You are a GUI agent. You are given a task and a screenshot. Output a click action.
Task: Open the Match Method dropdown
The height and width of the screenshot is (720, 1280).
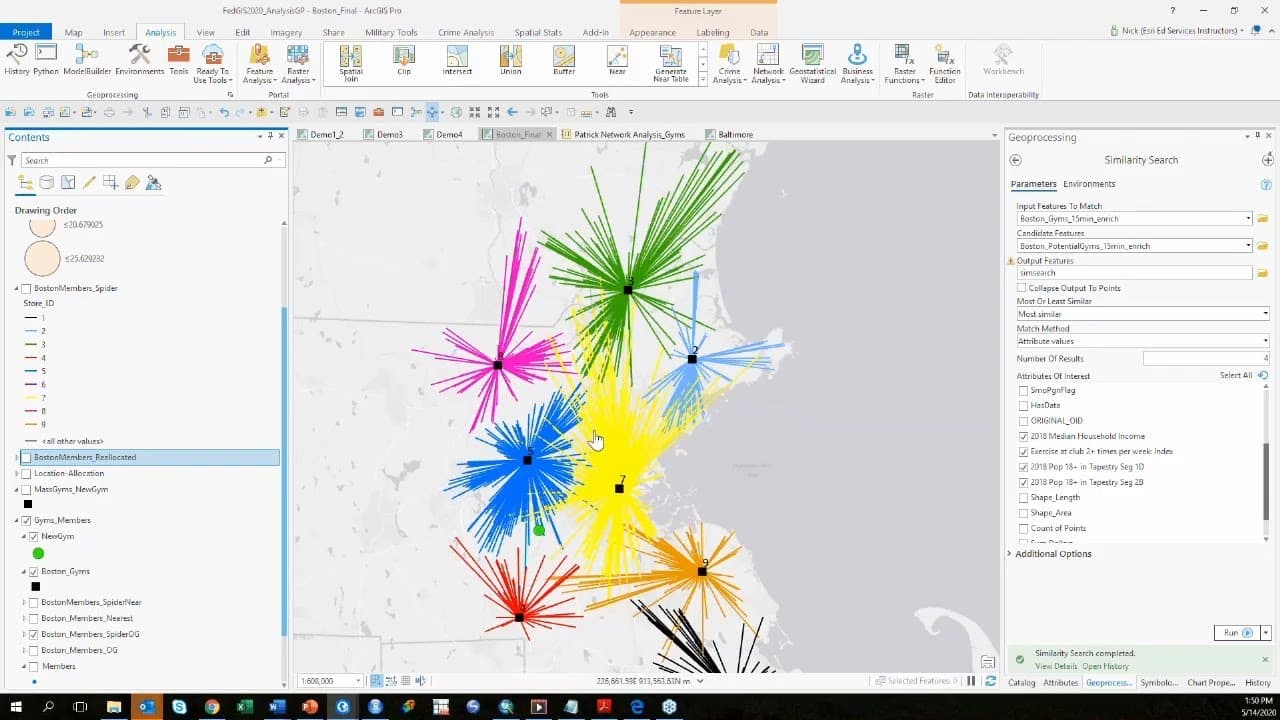1142,341
